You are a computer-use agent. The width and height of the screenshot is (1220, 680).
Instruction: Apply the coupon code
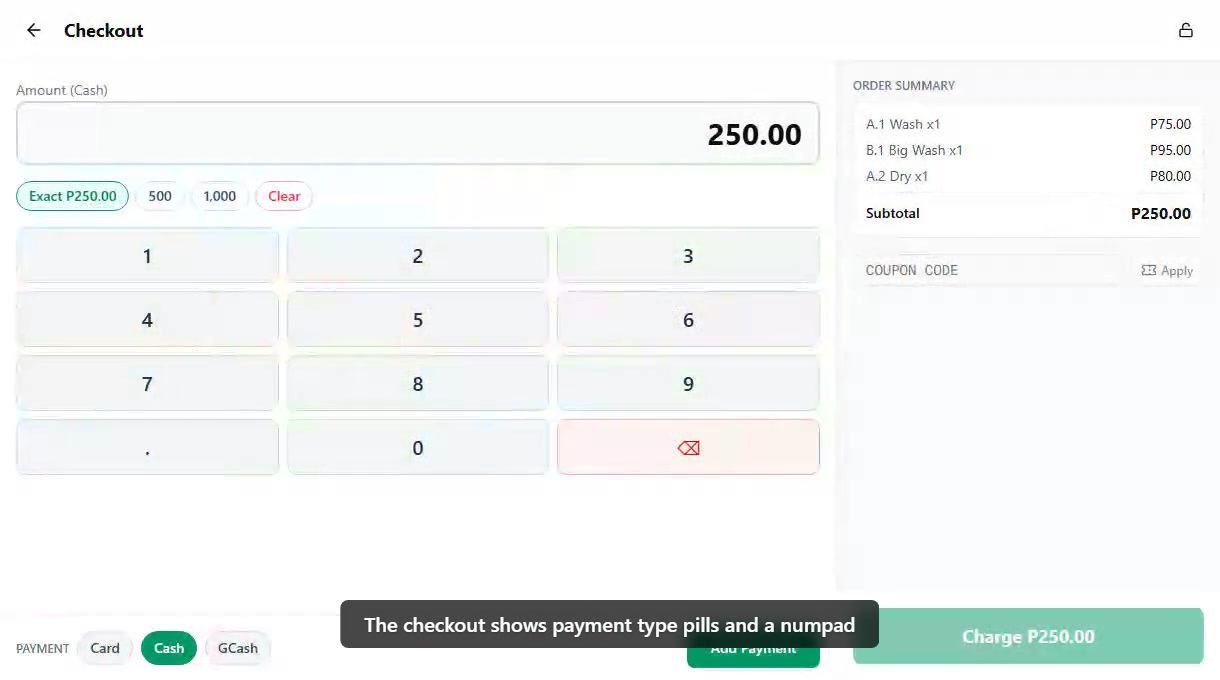pos(1175,270)
